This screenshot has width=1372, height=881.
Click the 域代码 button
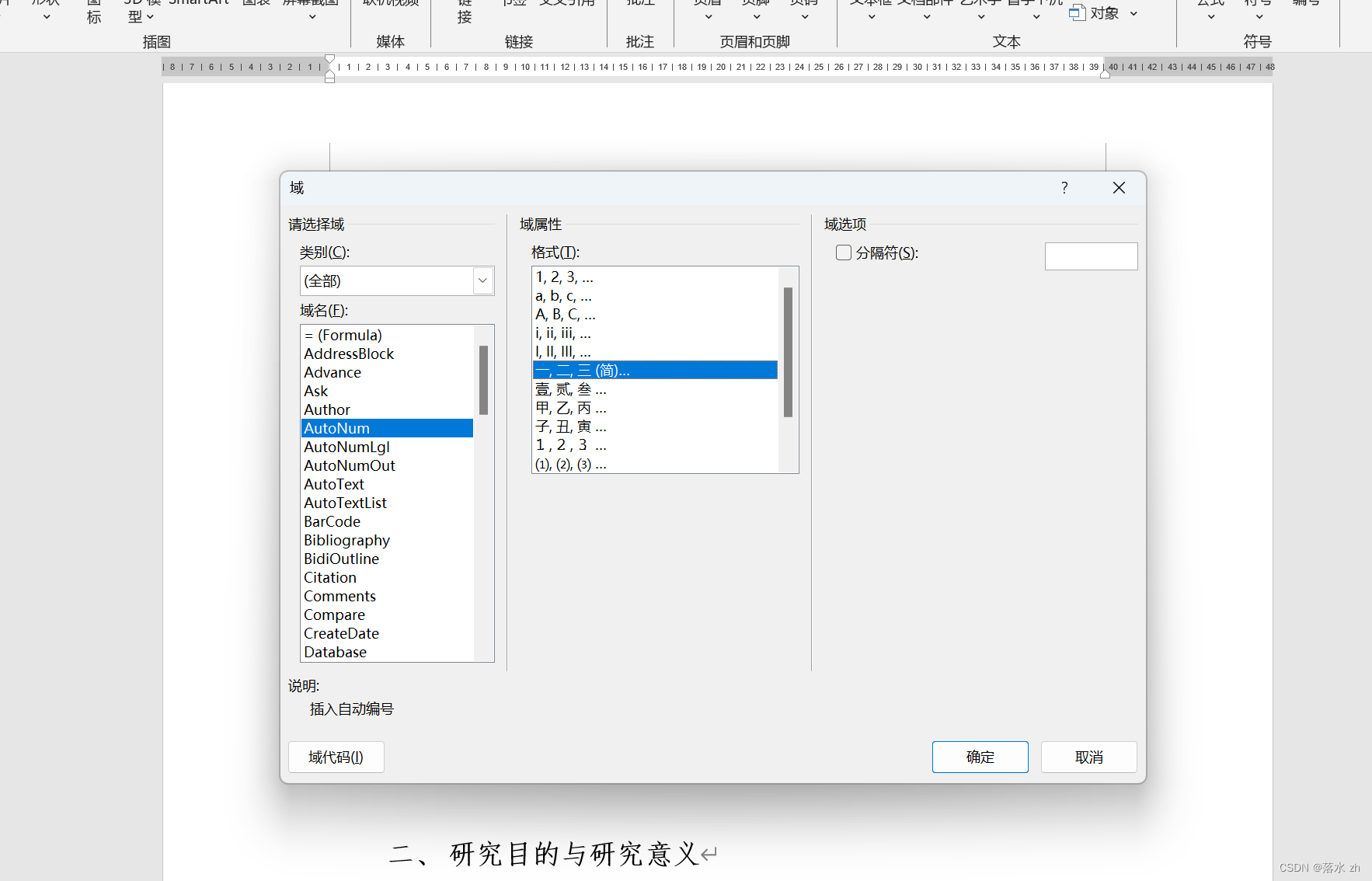coord(336,757)
